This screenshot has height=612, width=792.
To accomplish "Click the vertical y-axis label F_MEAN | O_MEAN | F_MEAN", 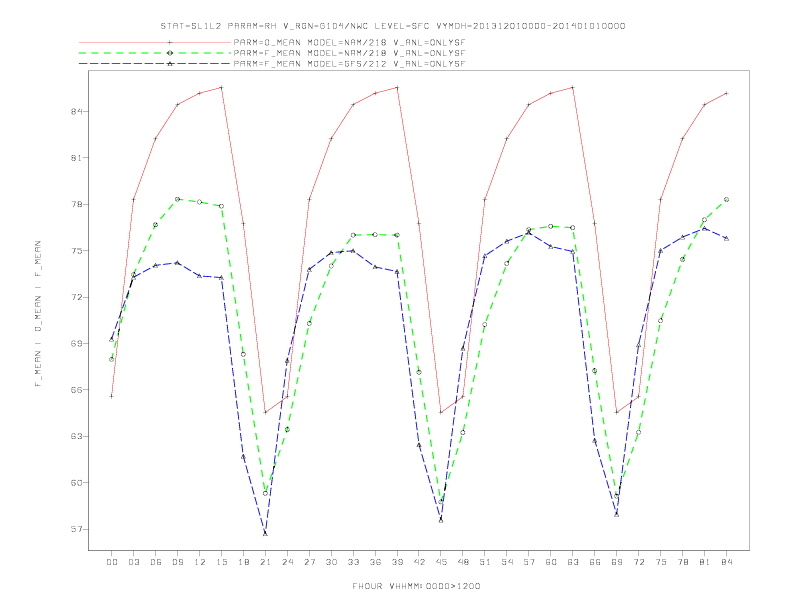I will tap(38, 314).
